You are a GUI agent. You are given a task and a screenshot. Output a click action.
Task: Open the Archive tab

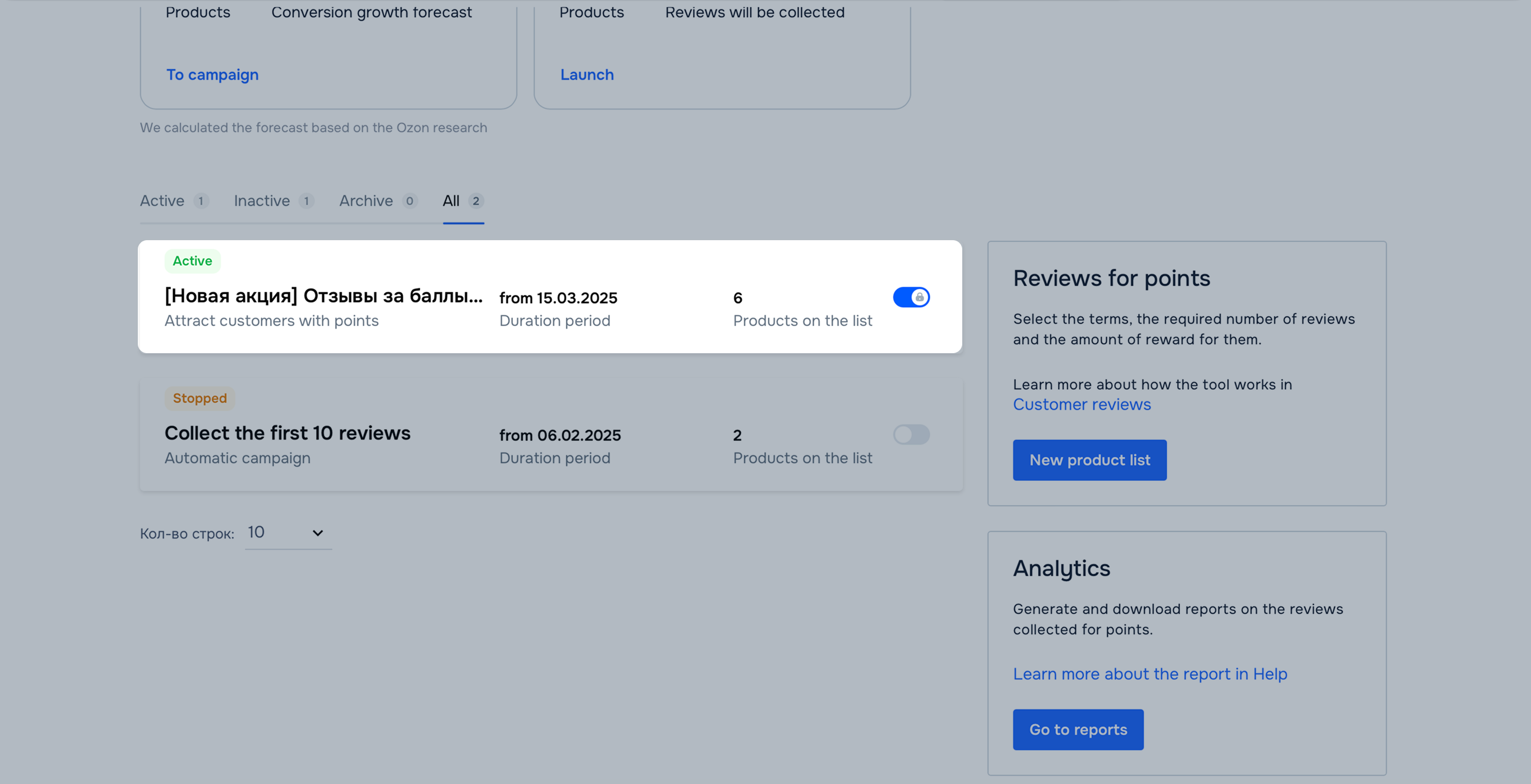tap(366, 201)
